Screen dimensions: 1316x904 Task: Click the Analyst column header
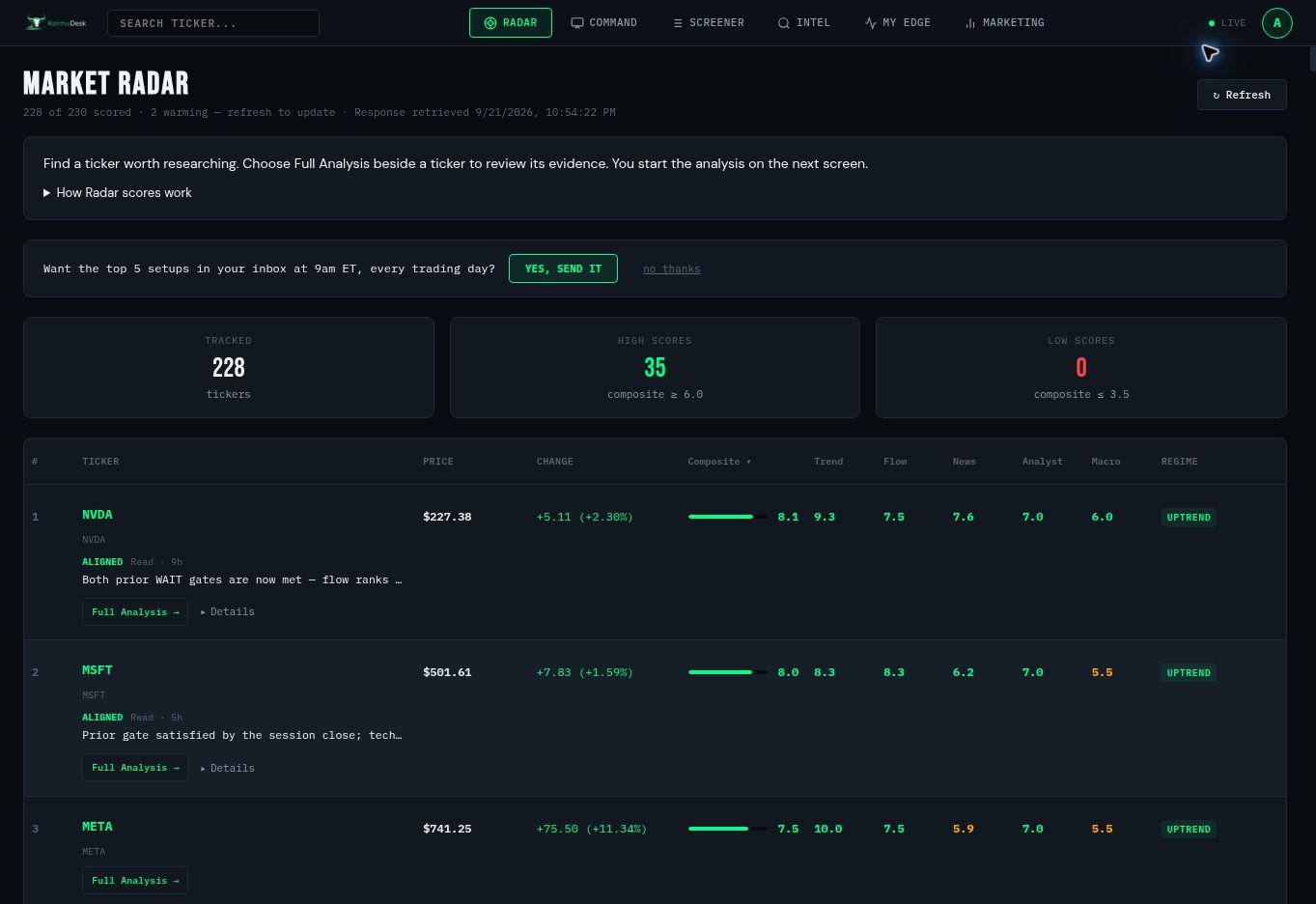pyautogui.click(x=1043, y=462)
